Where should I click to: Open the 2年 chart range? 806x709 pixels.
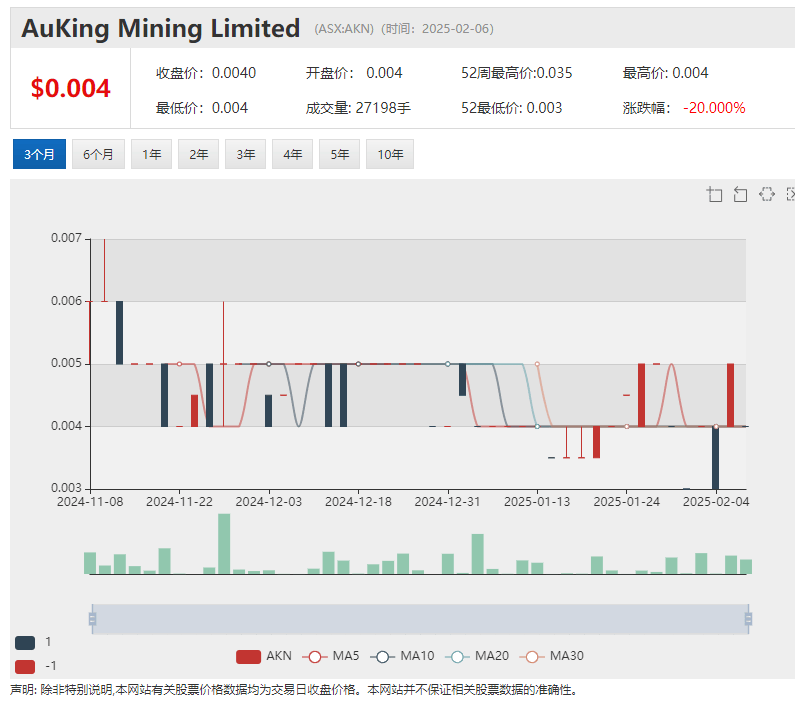click(198, 155)
